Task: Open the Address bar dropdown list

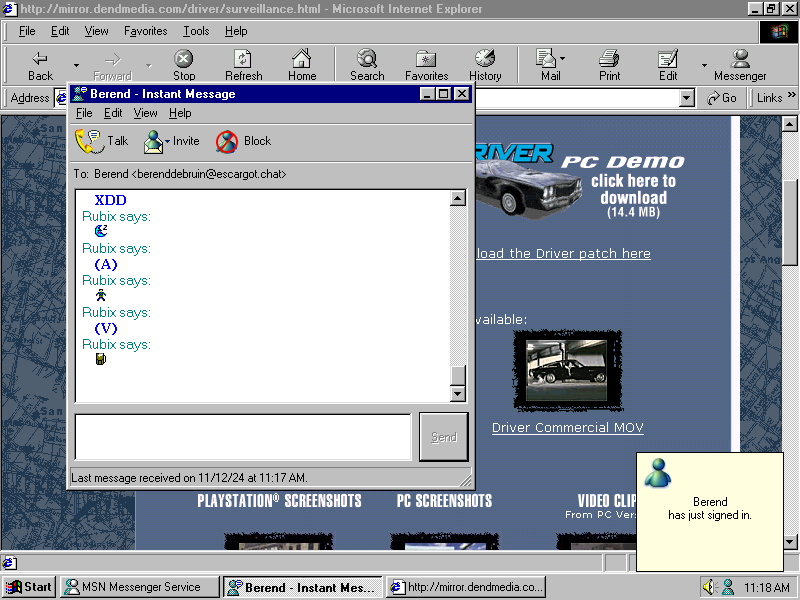Action: pyautogui.click(x=686, y=98)
